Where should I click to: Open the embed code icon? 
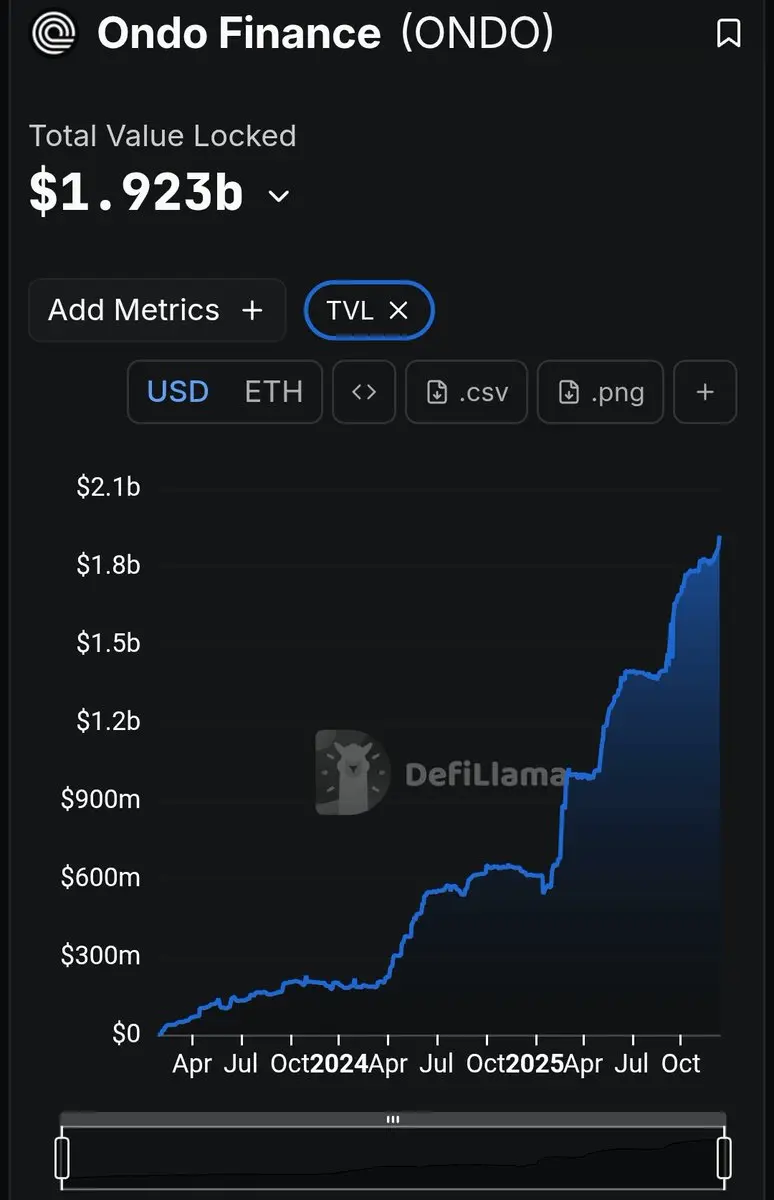pos(364,392)
